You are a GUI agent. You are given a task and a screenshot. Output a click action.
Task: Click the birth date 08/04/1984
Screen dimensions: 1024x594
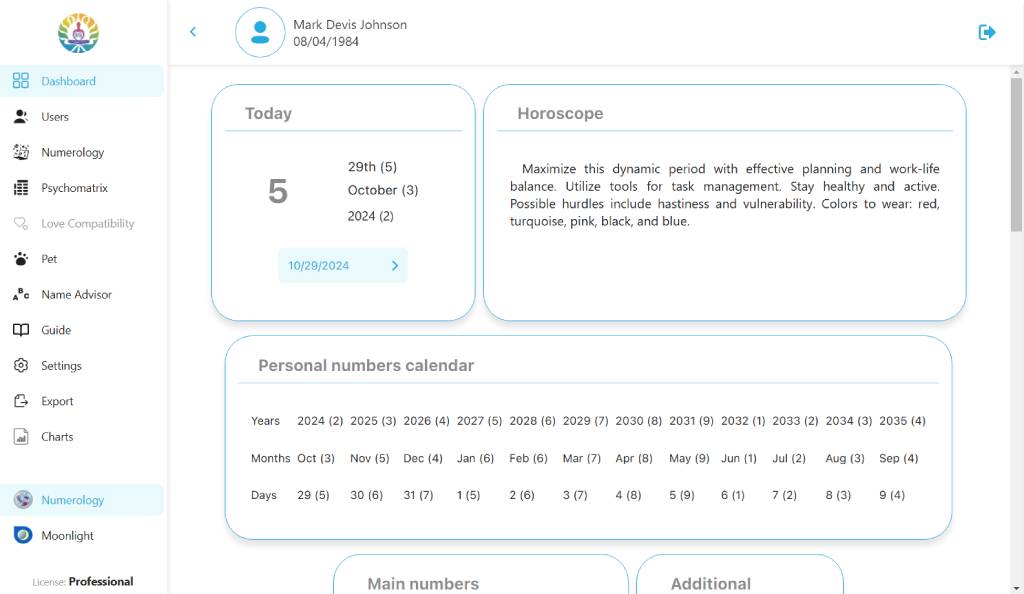click(326, 41)
